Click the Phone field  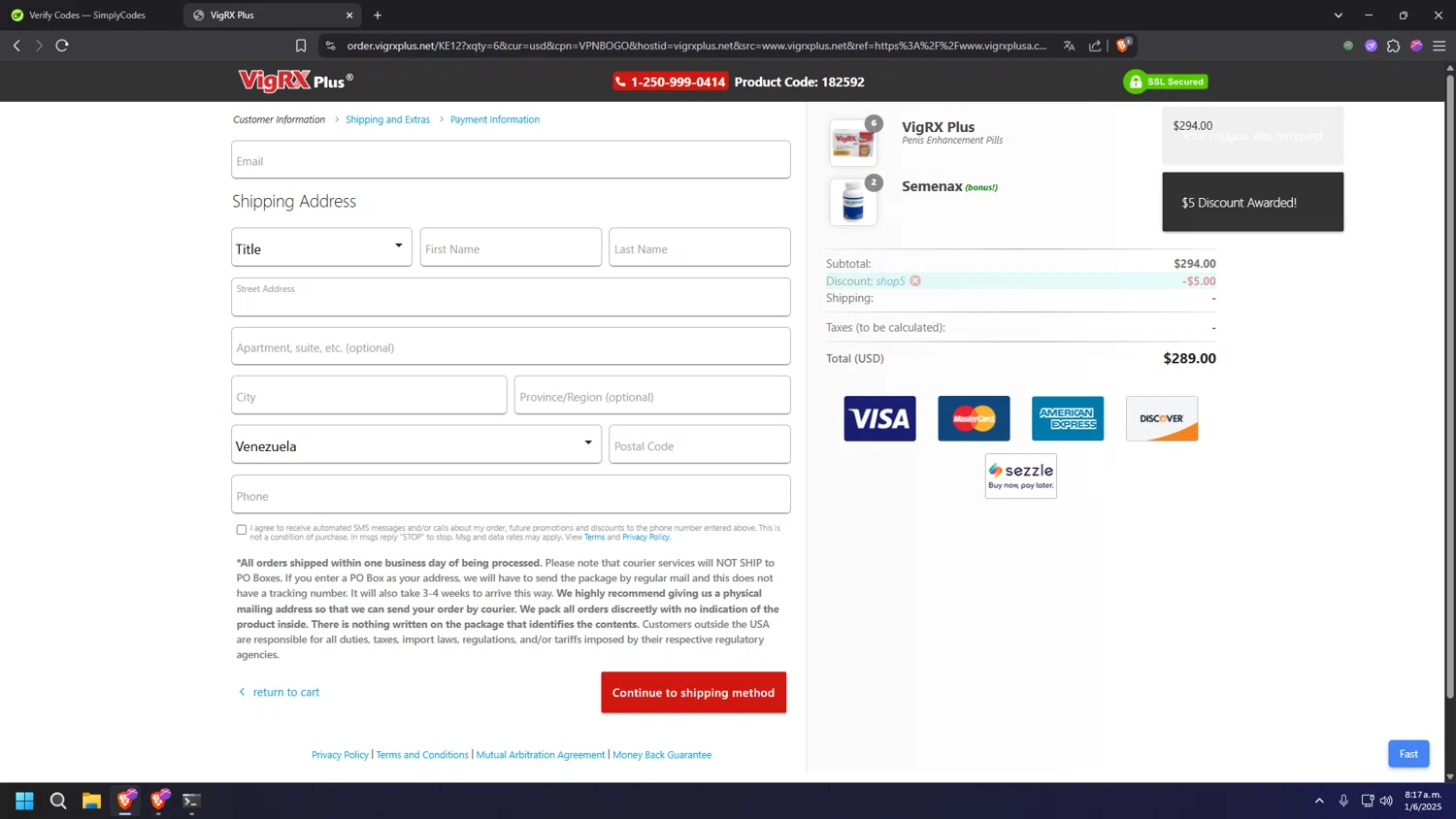tap(511, 494)
